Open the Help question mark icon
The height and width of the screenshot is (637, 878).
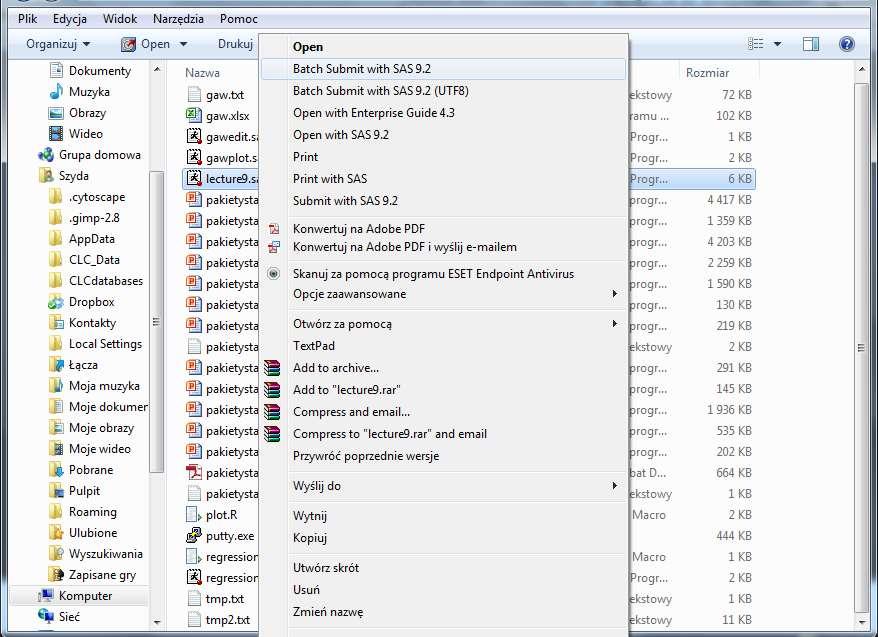point(847,44)
